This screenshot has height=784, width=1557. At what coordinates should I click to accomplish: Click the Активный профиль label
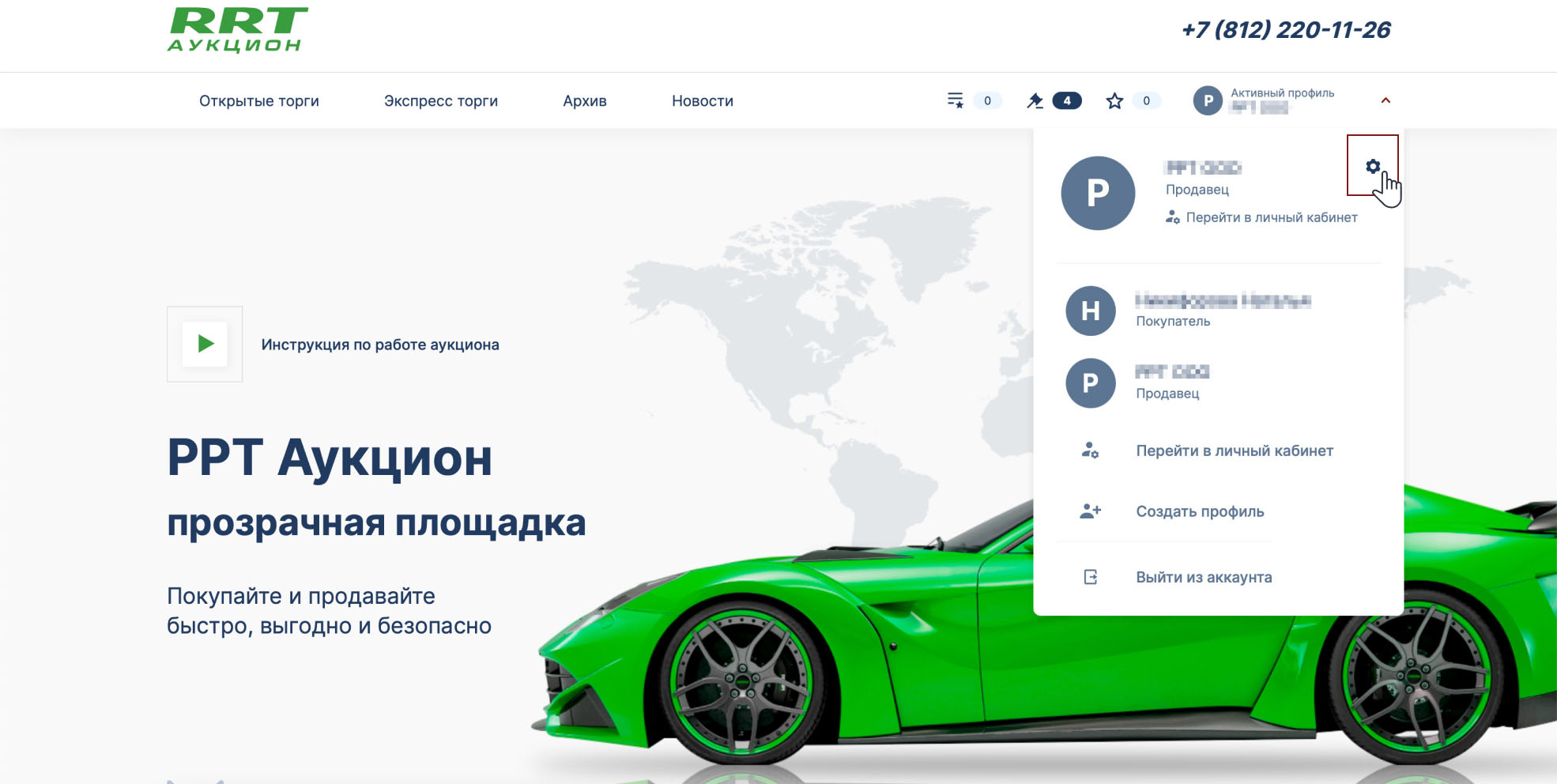tap(1282, 92)
